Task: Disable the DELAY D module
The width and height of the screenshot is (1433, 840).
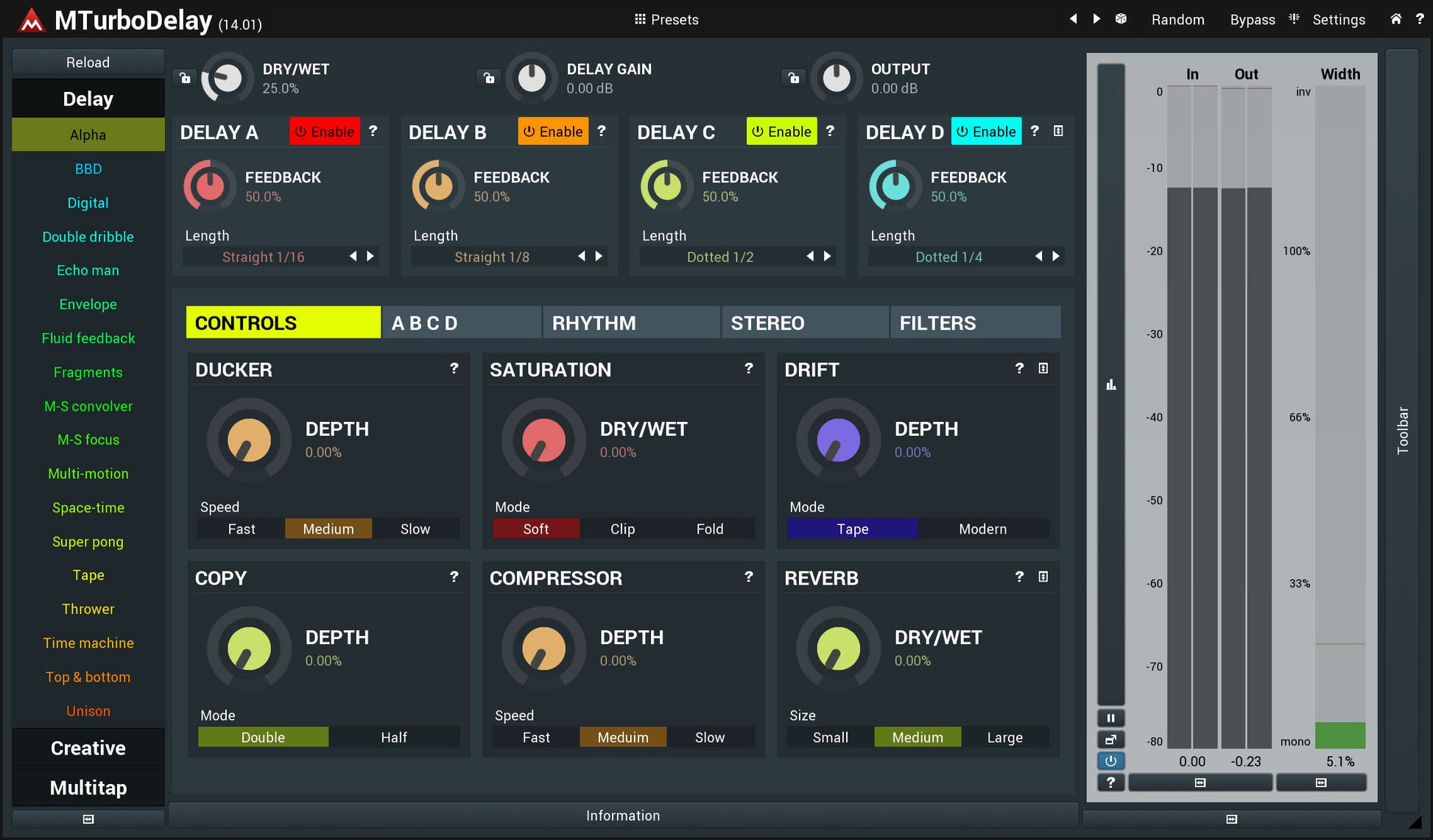Action: (986, 131)
